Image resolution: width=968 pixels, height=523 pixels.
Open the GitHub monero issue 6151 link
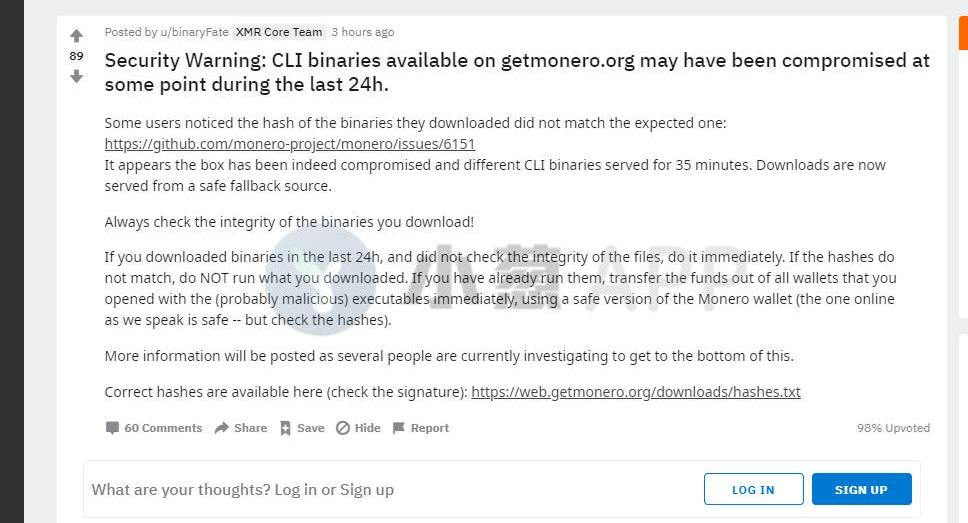tap(290, 144)
